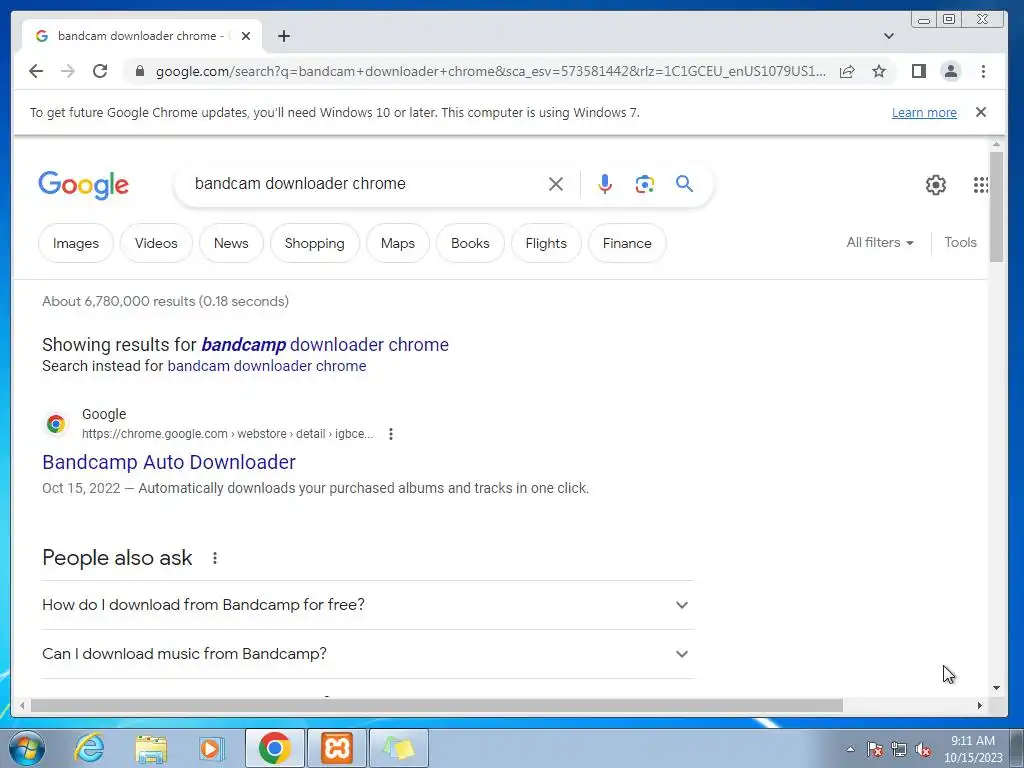Open the Chrome profile avatar
The width and height of the screenshot is (1024, 768).
click(951, 71)
